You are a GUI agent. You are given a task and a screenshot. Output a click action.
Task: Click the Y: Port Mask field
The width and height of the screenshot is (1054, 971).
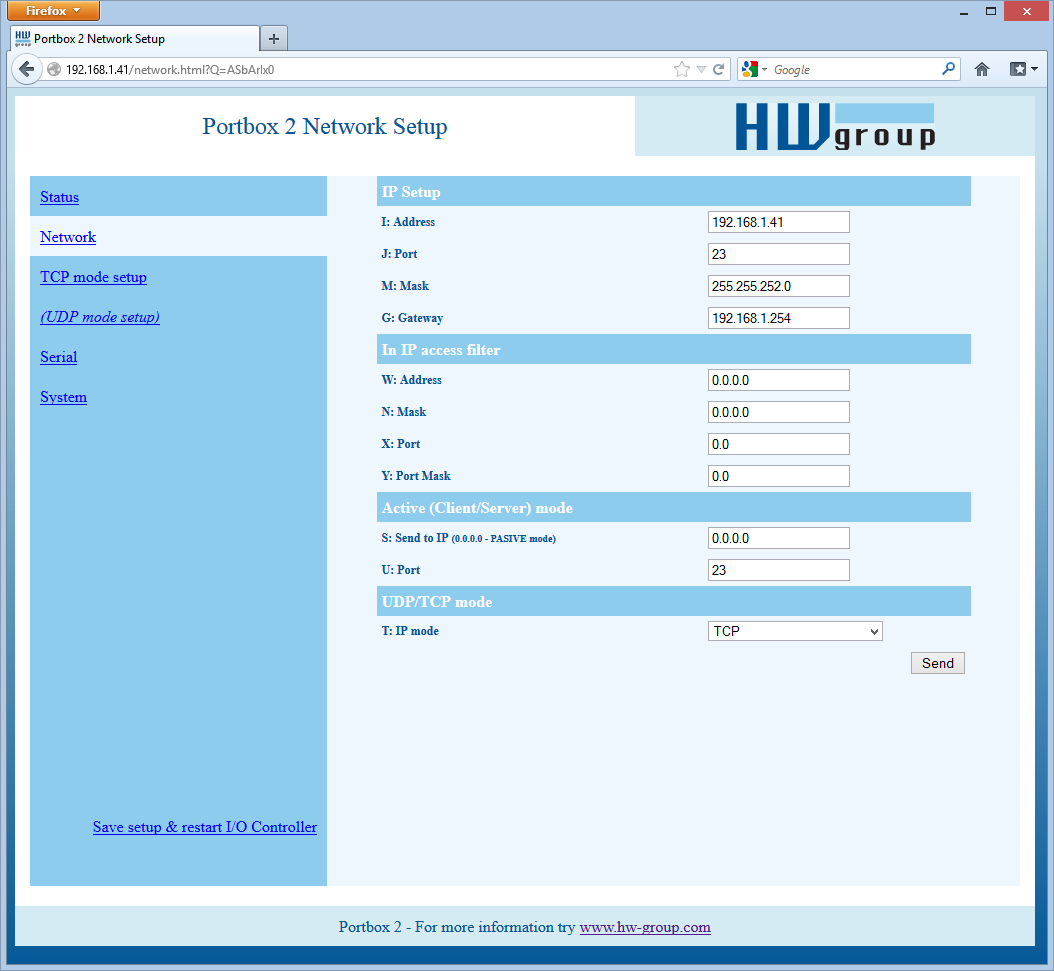[778, 476]
